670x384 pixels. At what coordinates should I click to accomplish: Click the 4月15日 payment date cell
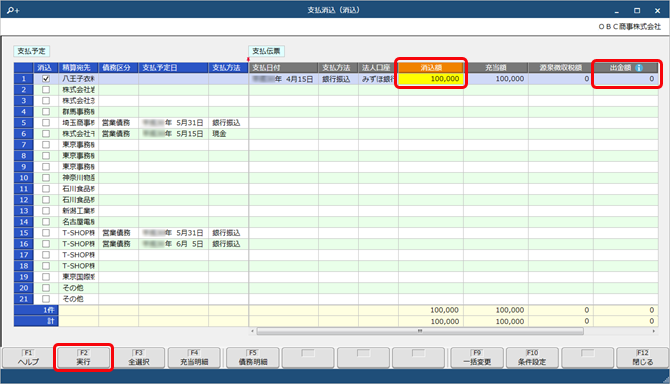[283, 79]
